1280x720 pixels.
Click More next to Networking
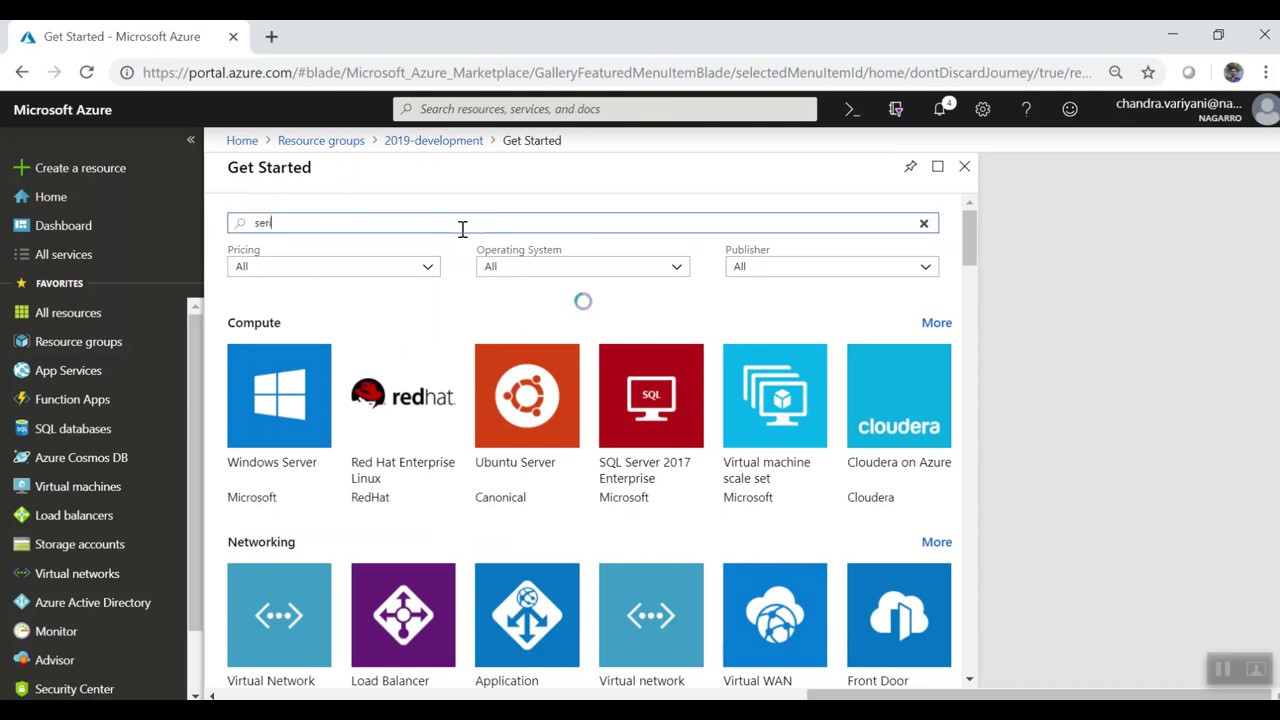point(937,542)
